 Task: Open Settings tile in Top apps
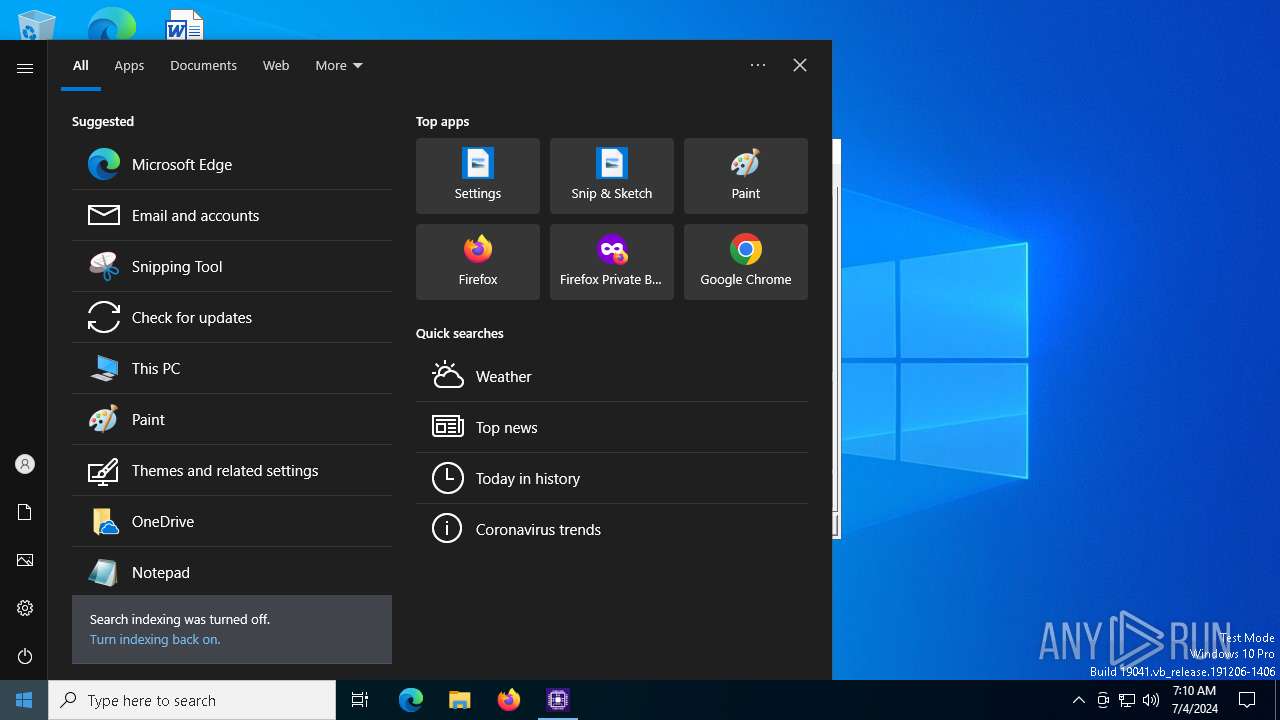(x=478, y=176)
